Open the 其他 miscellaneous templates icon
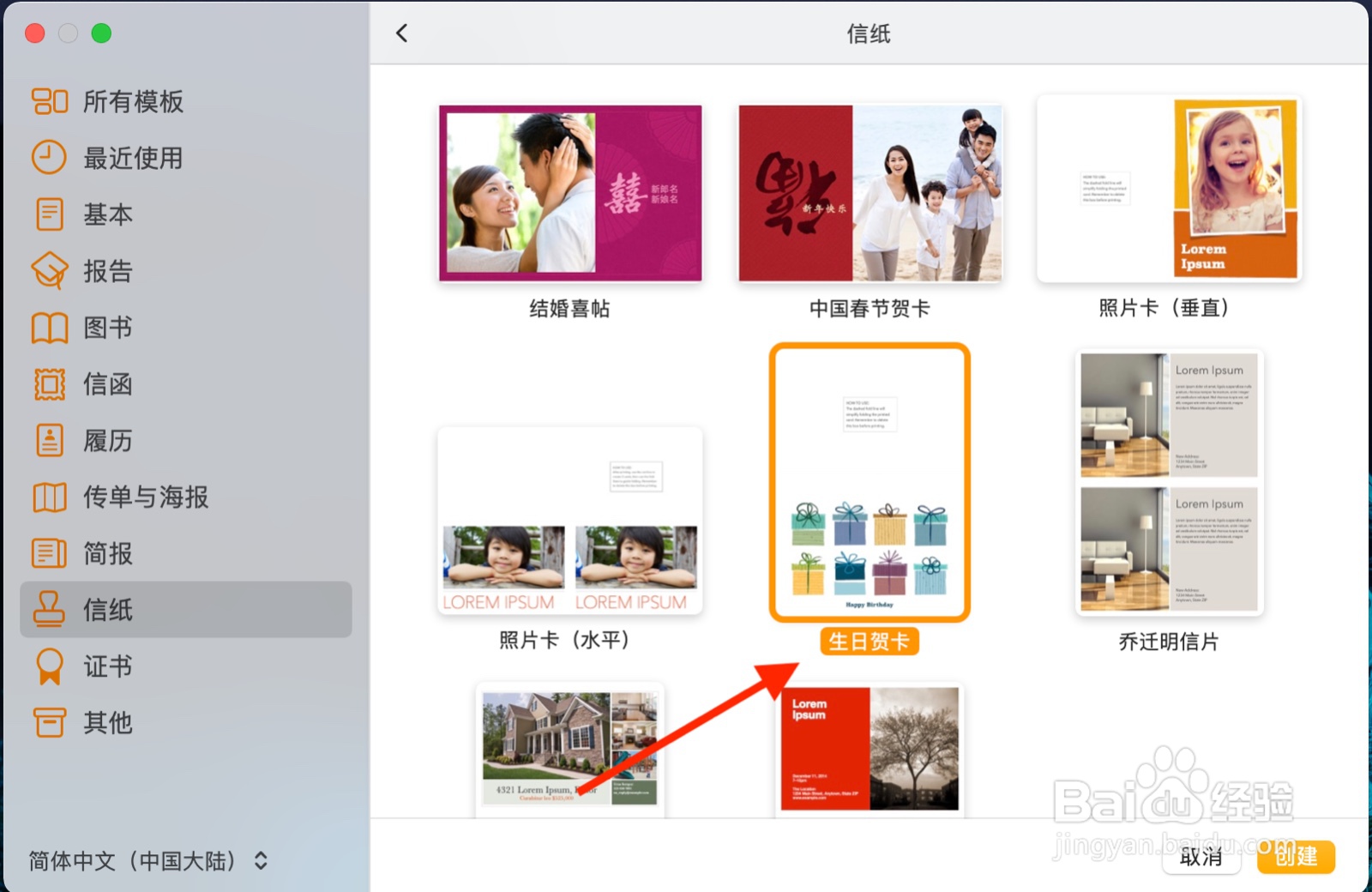This screenshot has width=1372, height=892. (x=49, y=723)
